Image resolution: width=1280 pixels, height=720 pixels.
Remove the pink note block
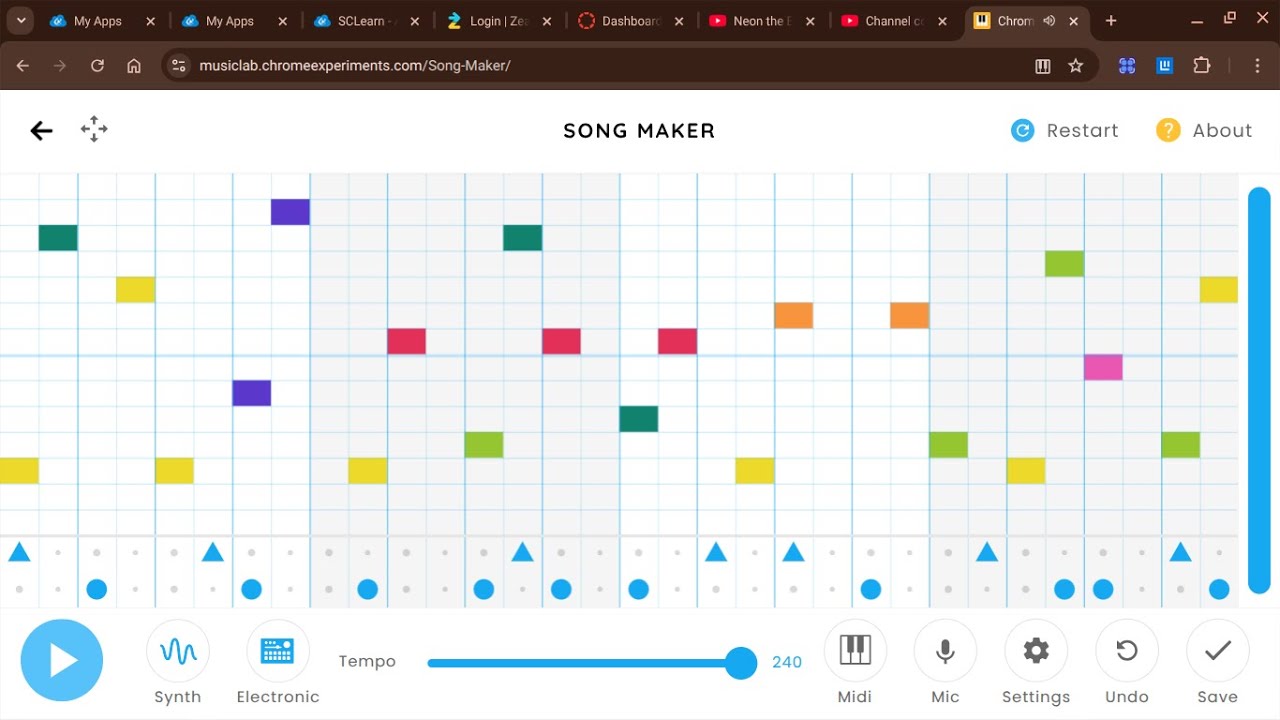coord(1103,367)
